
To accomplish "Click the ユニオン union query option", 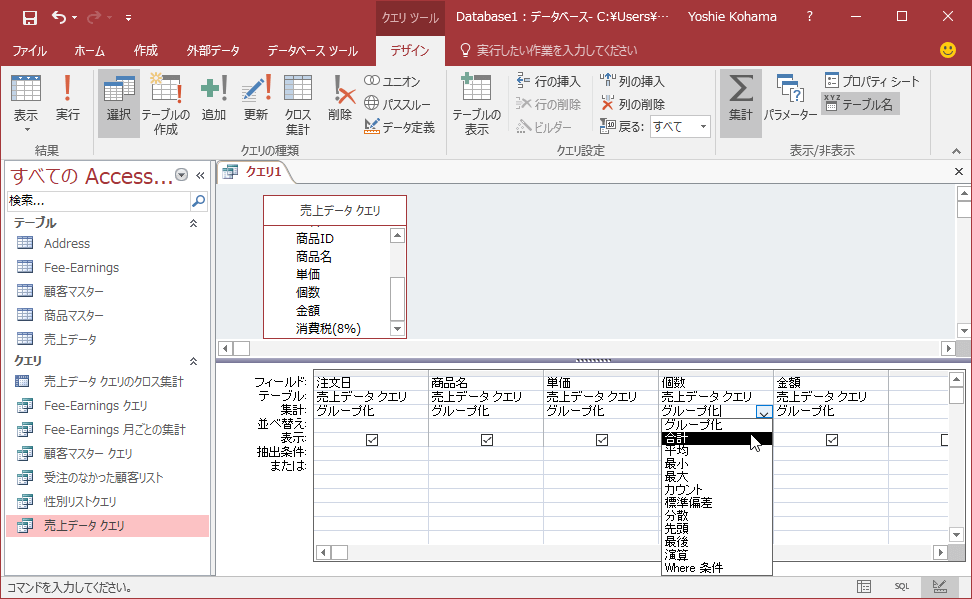I will (x=392, y=81).
